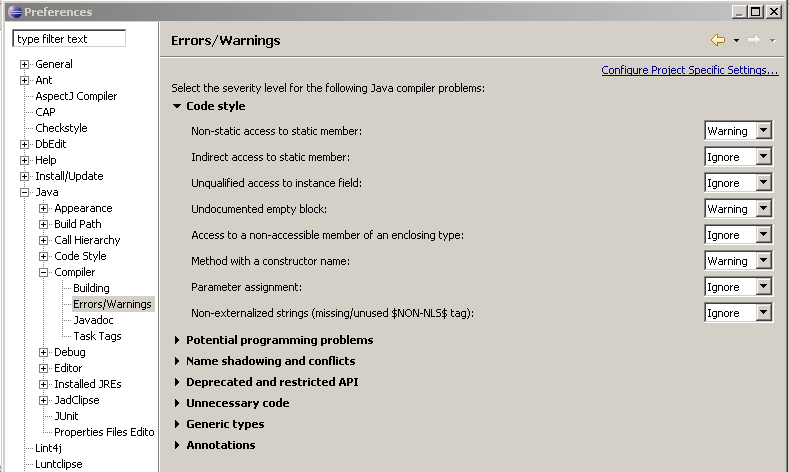Screen dimensions: 789x472
Task: Click Configure Project Specific Settings link
Action: [x=689, y=70]
